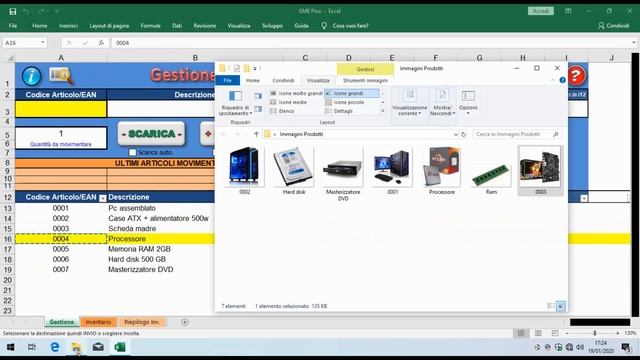
Task: Open Mail app from taskbar
Action: 98,347
